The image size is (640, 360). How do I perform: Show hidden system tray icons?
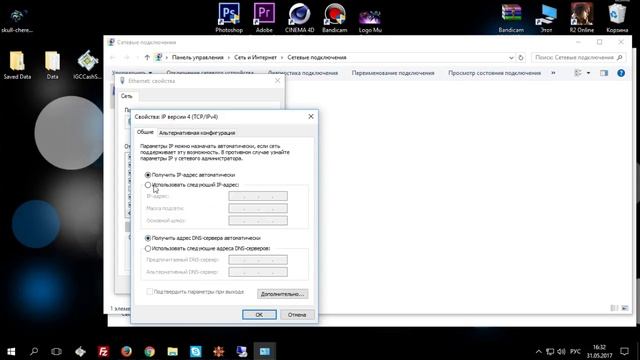click(x=538, y=351)
